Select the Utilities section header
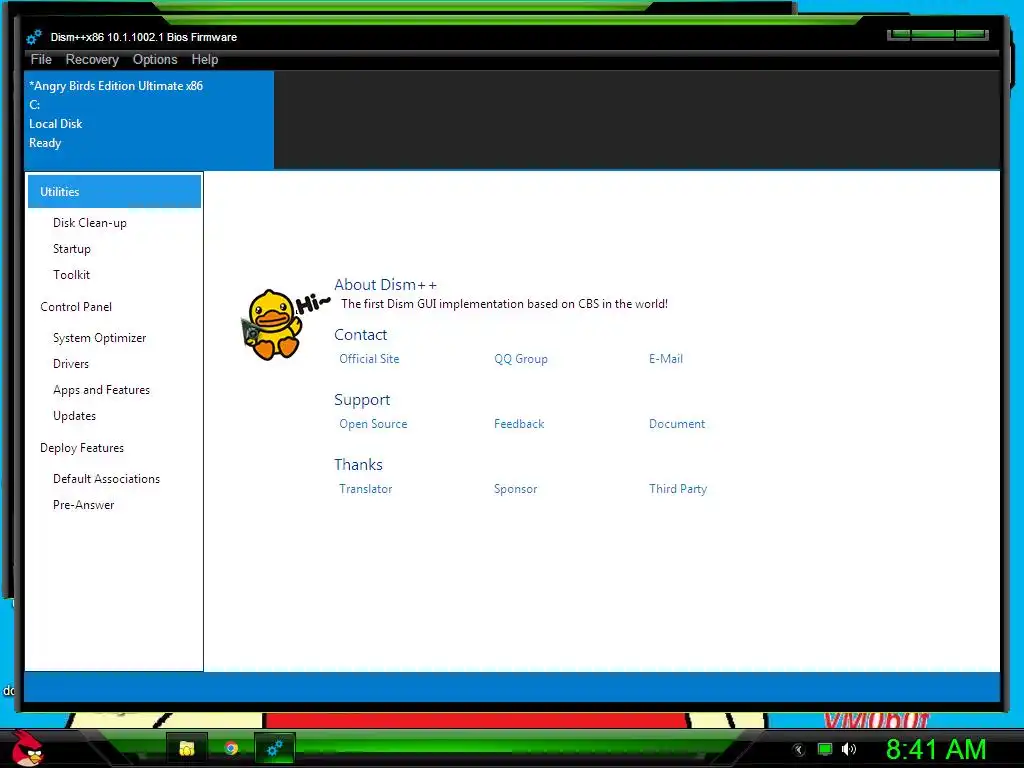Viewport: 1024px width, 768px height. point(114,191)
